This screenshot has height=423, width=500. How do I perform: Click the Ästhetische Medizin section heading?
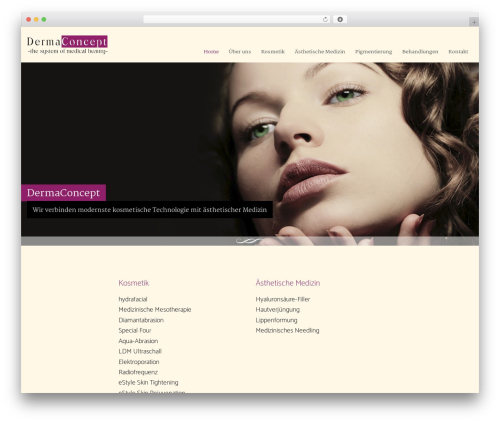[288, 283]
